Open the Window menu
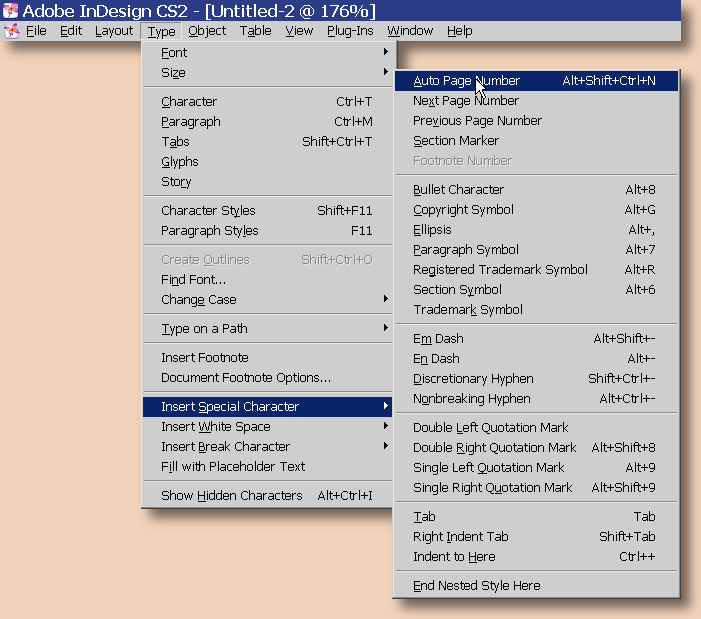 (410, 31)
